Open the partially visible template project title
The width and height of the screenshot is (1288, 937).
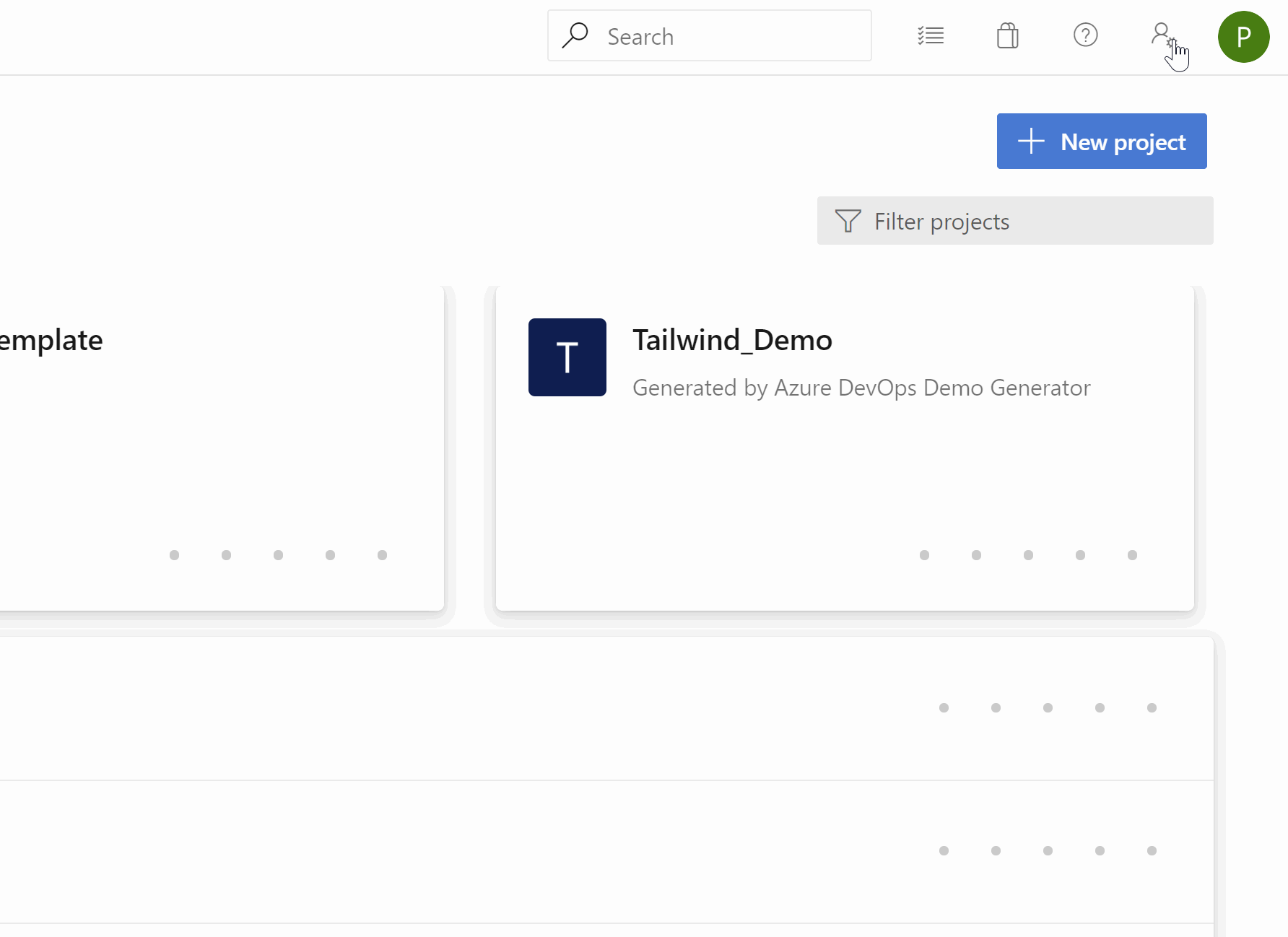(51, 340)
